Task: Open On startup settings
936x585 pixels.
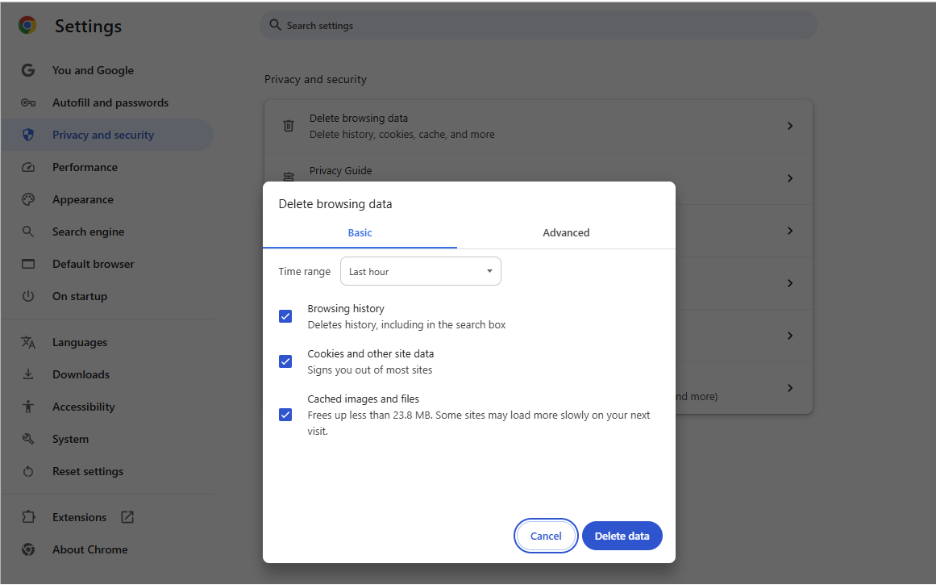Action: tap(79, 296)
